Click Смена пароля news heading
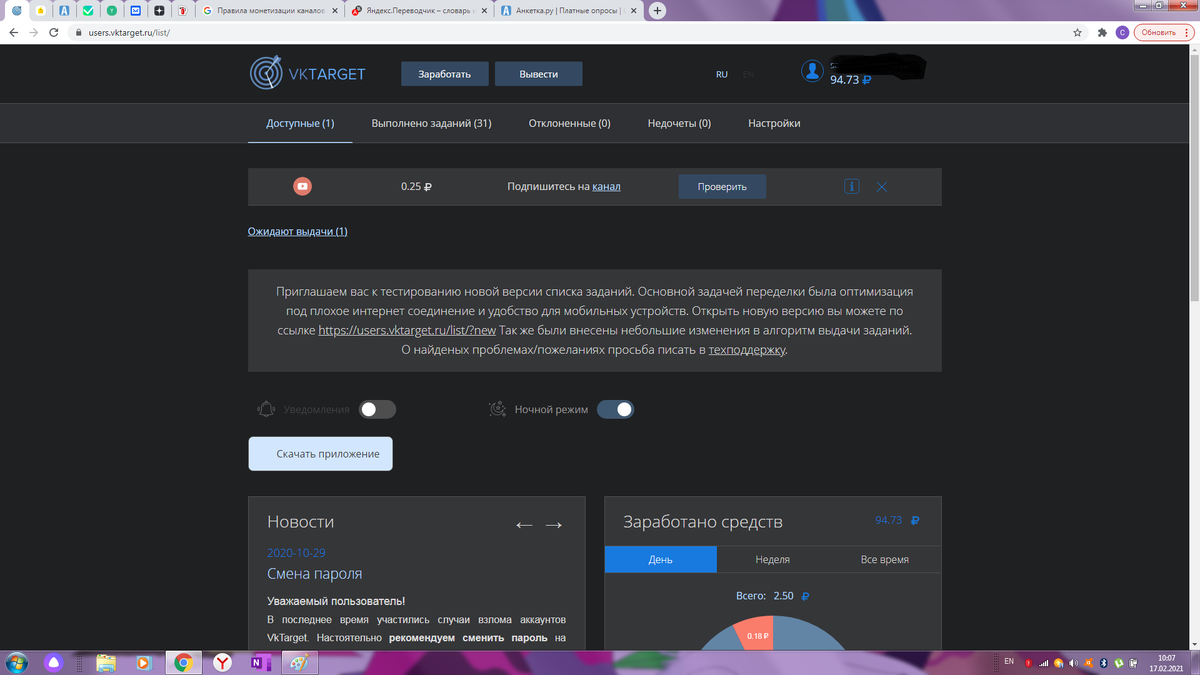 [x=314, y=574]
